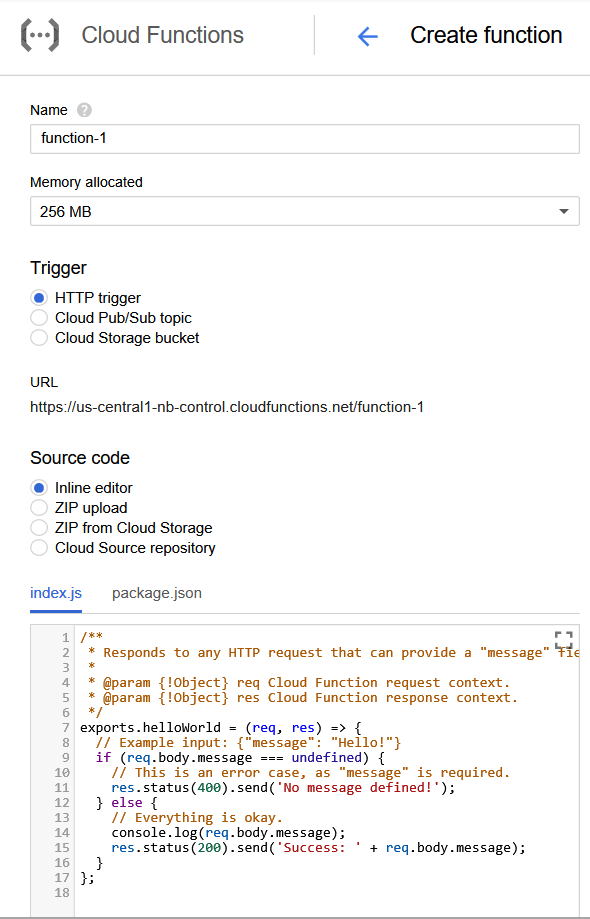Screen dimensions: 590x919
Task: Switch to the package.json tab
Action: tap(156, 593)
